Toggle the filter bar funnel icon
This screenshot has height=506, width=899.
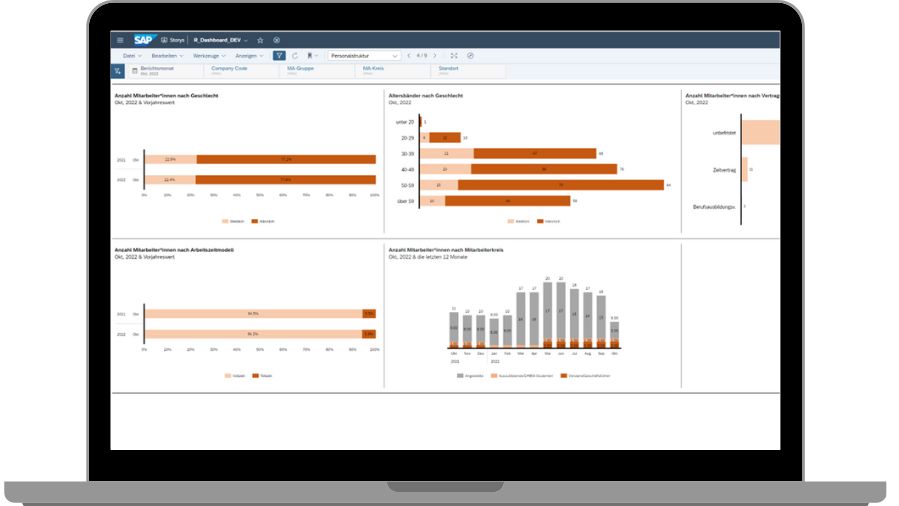pos(279,56)
